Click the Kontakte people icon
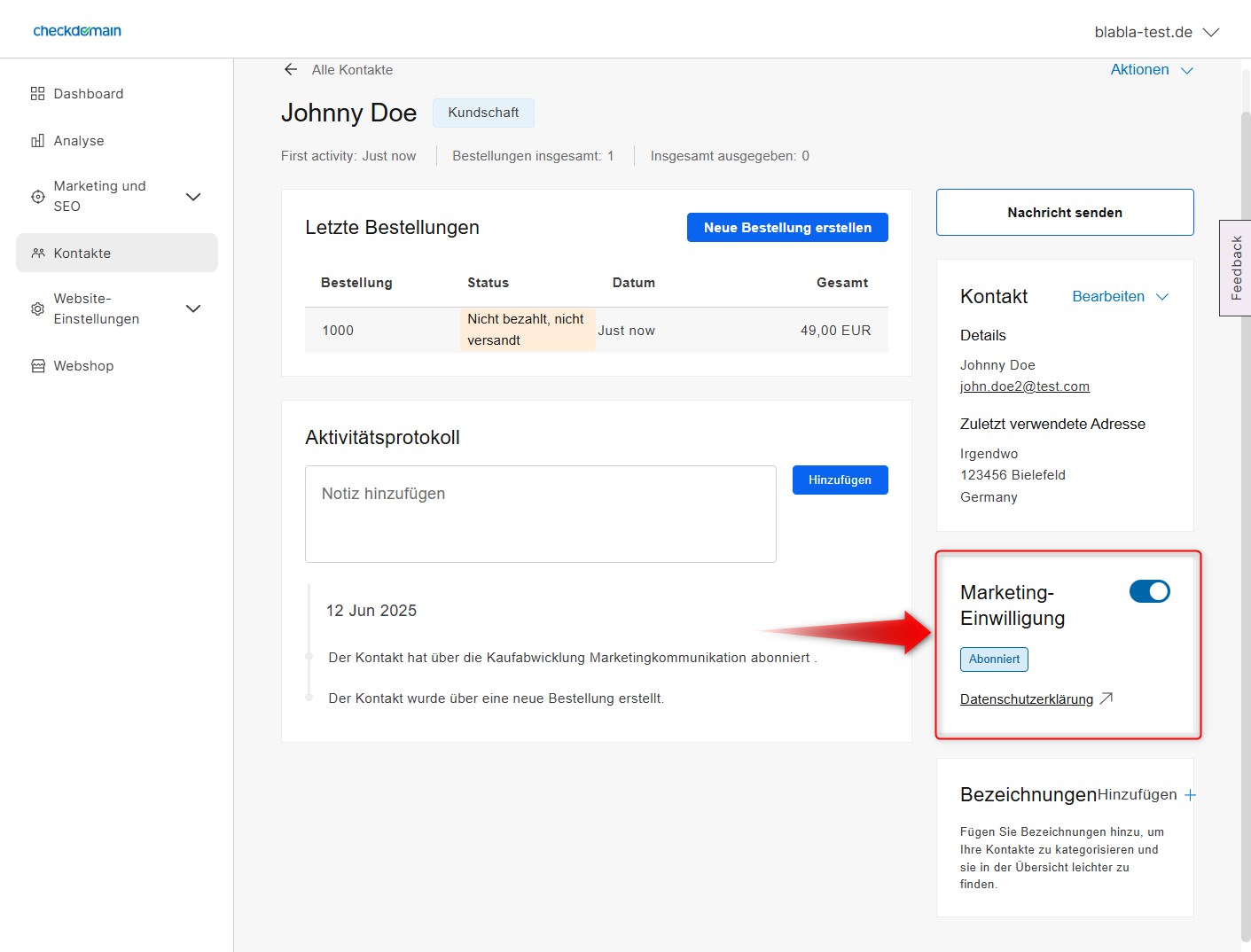The image size is (1251, 952). (x=37, y=254)
